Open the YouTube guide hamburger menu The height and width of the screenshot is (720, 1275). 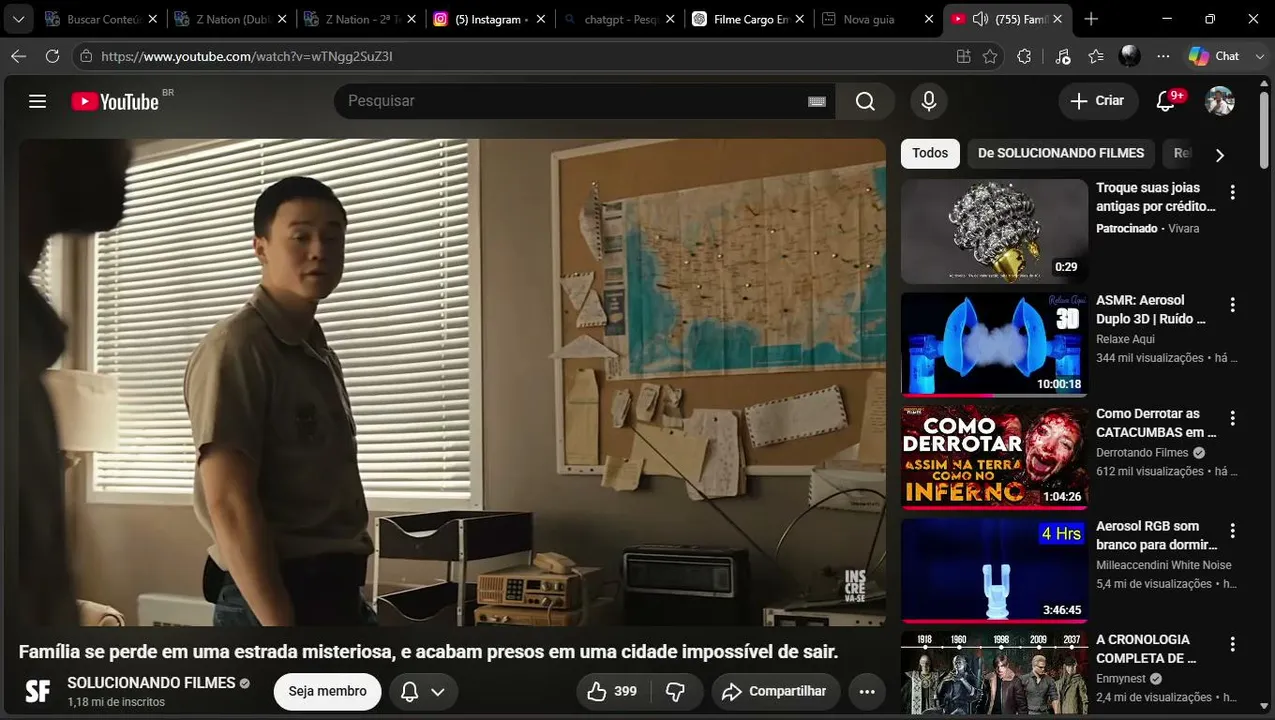(38, 101)
